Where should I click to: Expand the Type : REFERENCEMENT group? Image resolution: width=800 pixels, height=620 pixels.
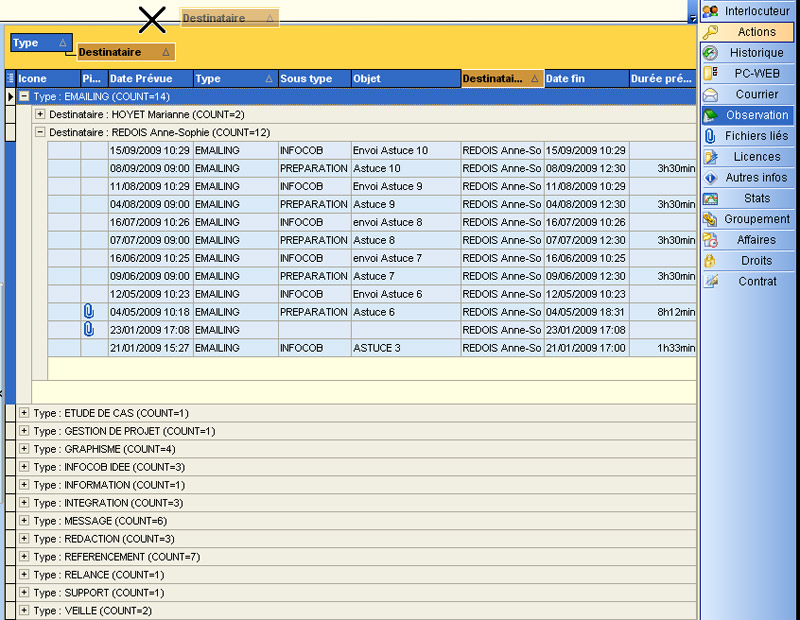24,556
